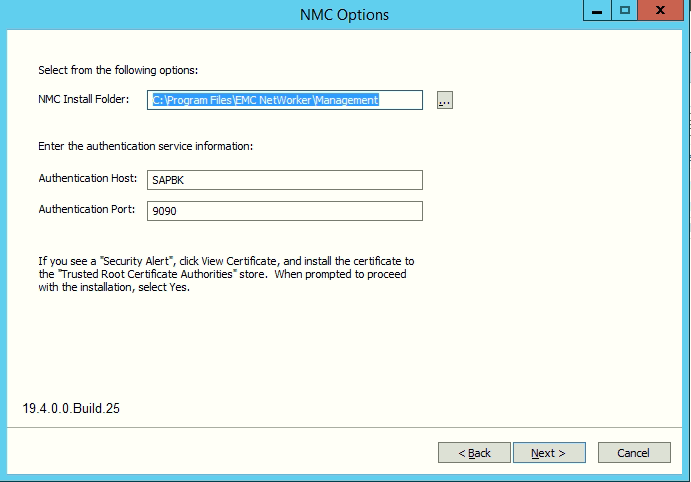Click the 'NMC Install Folder:' label

point(86,98)
